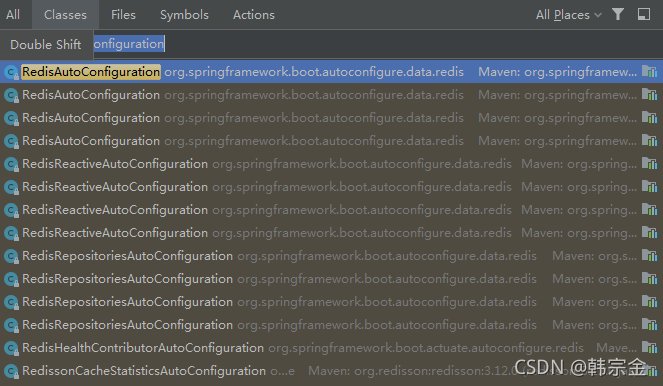The image size is (663, 386).
Task: Select the first RedisRepositoriesAutoConfiguration entry
Action: (x=332, y=256)
